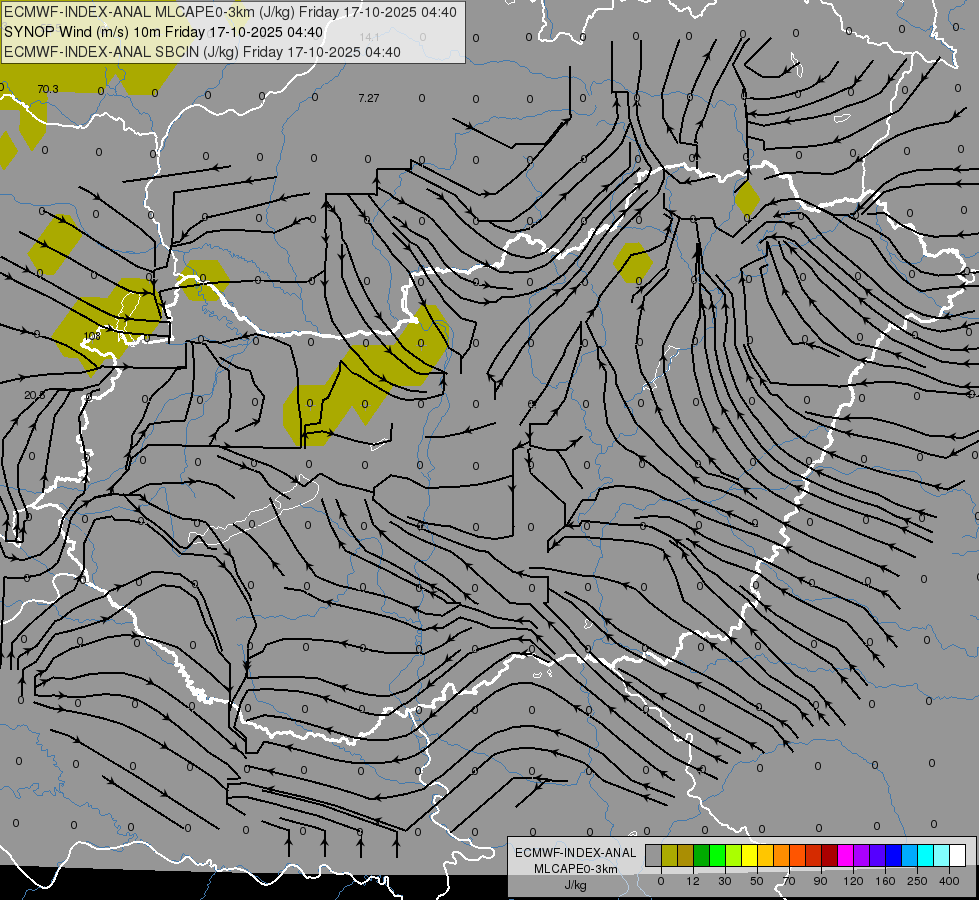The width and height of the screenshot is (979, 900).
Task: Click the legend text MLCAPE0-3km
Action: click(x=576, y=869)
